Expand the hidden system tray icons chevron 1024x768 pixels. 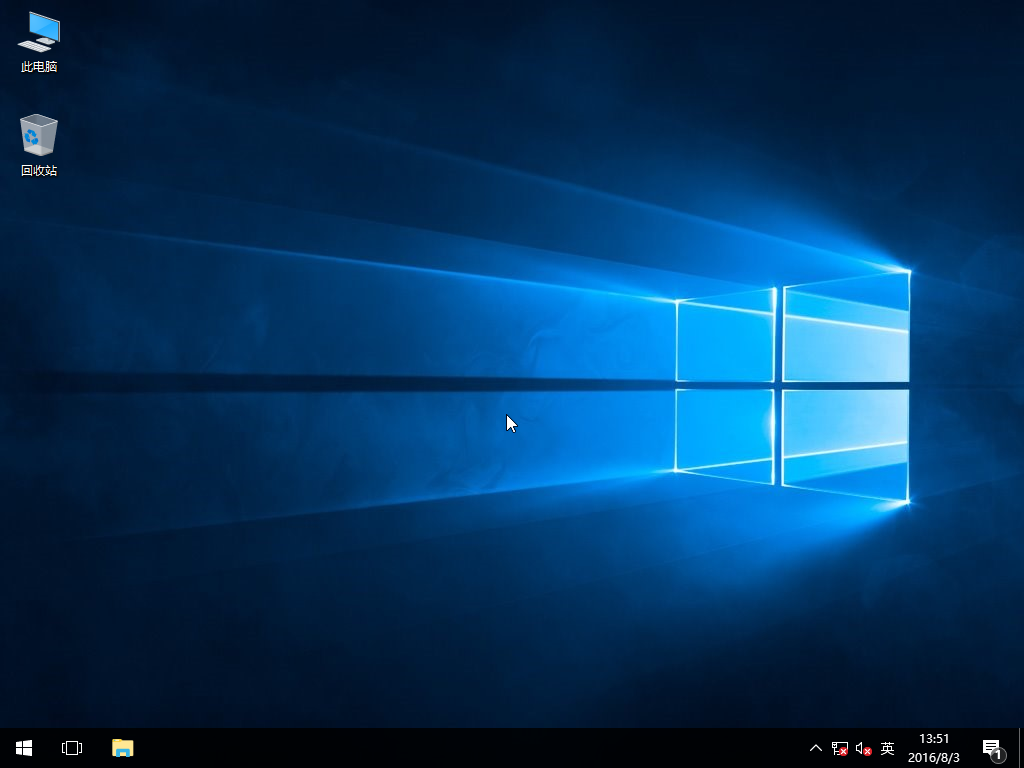point(815,748)
